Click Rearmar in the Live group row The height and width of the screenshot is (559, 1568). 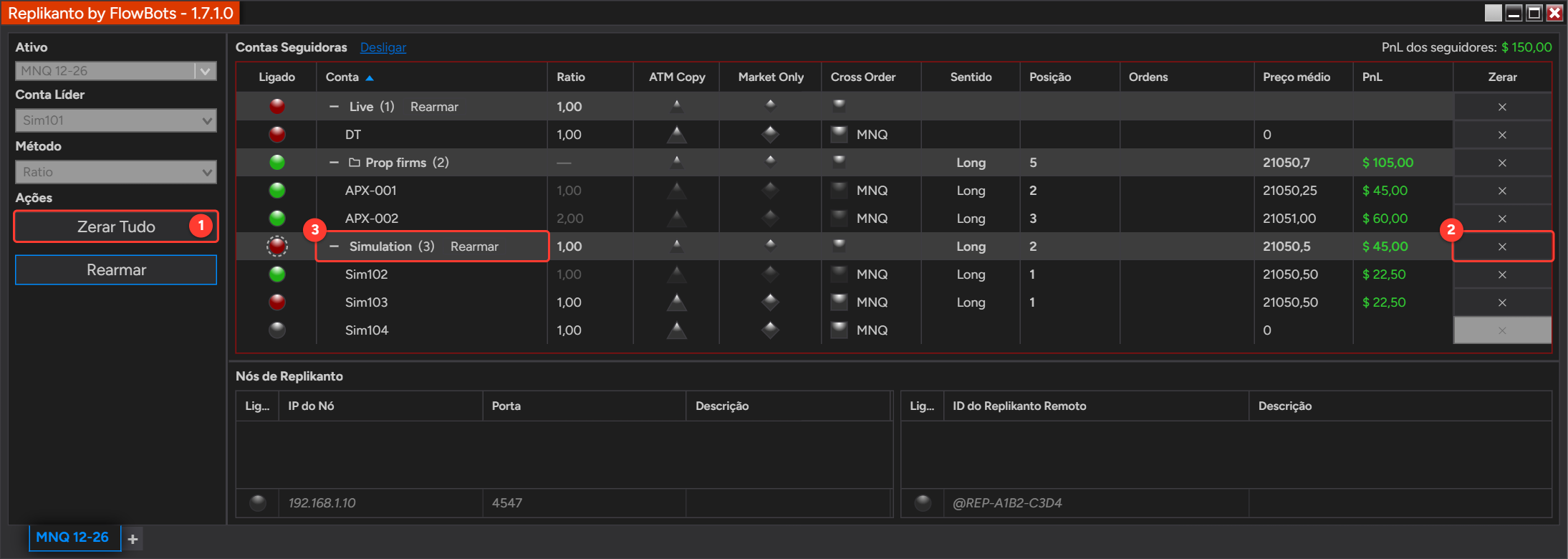click(434, 107)
